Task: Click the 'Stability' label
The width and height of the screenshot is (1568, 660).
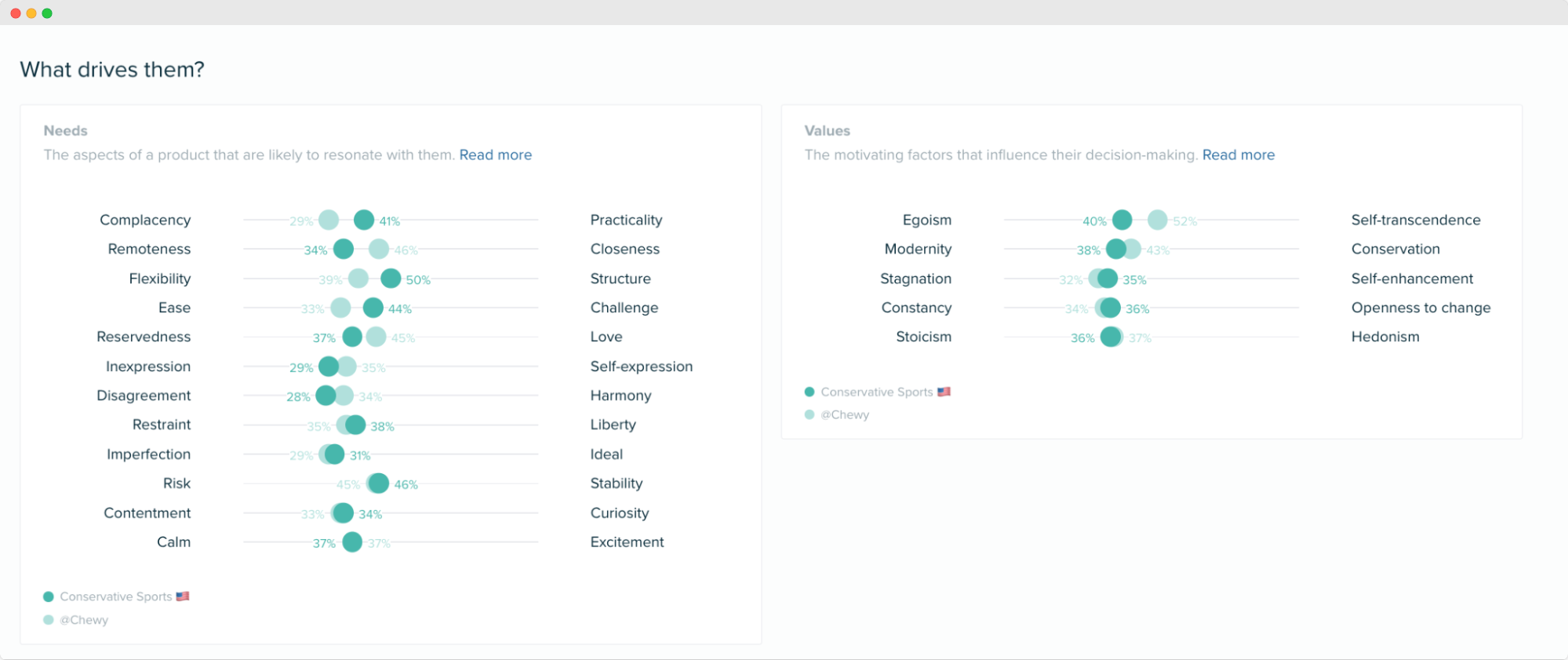Action: pyautogui.click(x=617, y=483)
